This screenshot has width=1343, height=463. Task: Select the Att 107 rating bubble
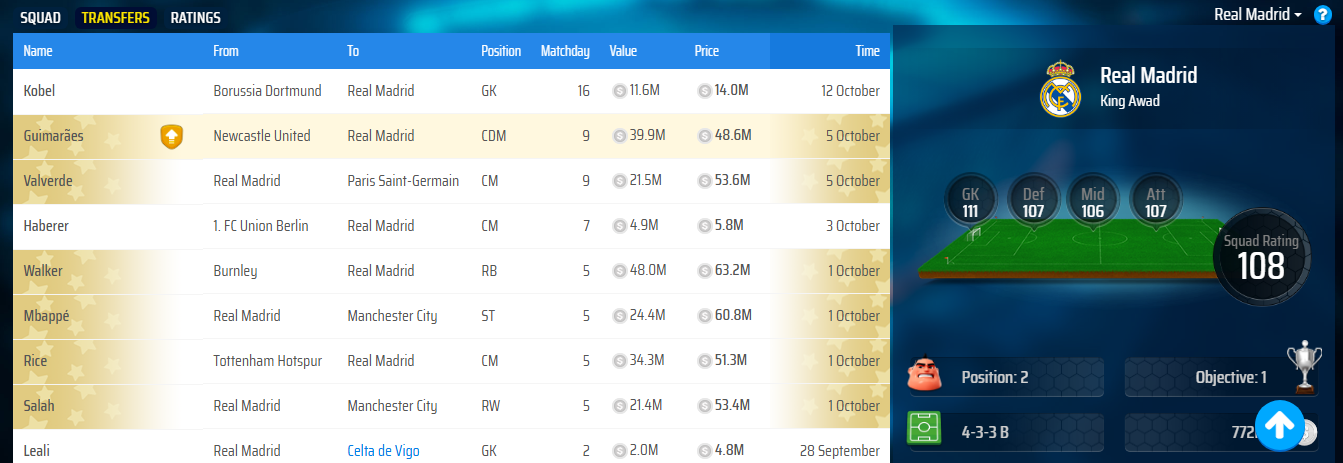(x=1153, y=198)
